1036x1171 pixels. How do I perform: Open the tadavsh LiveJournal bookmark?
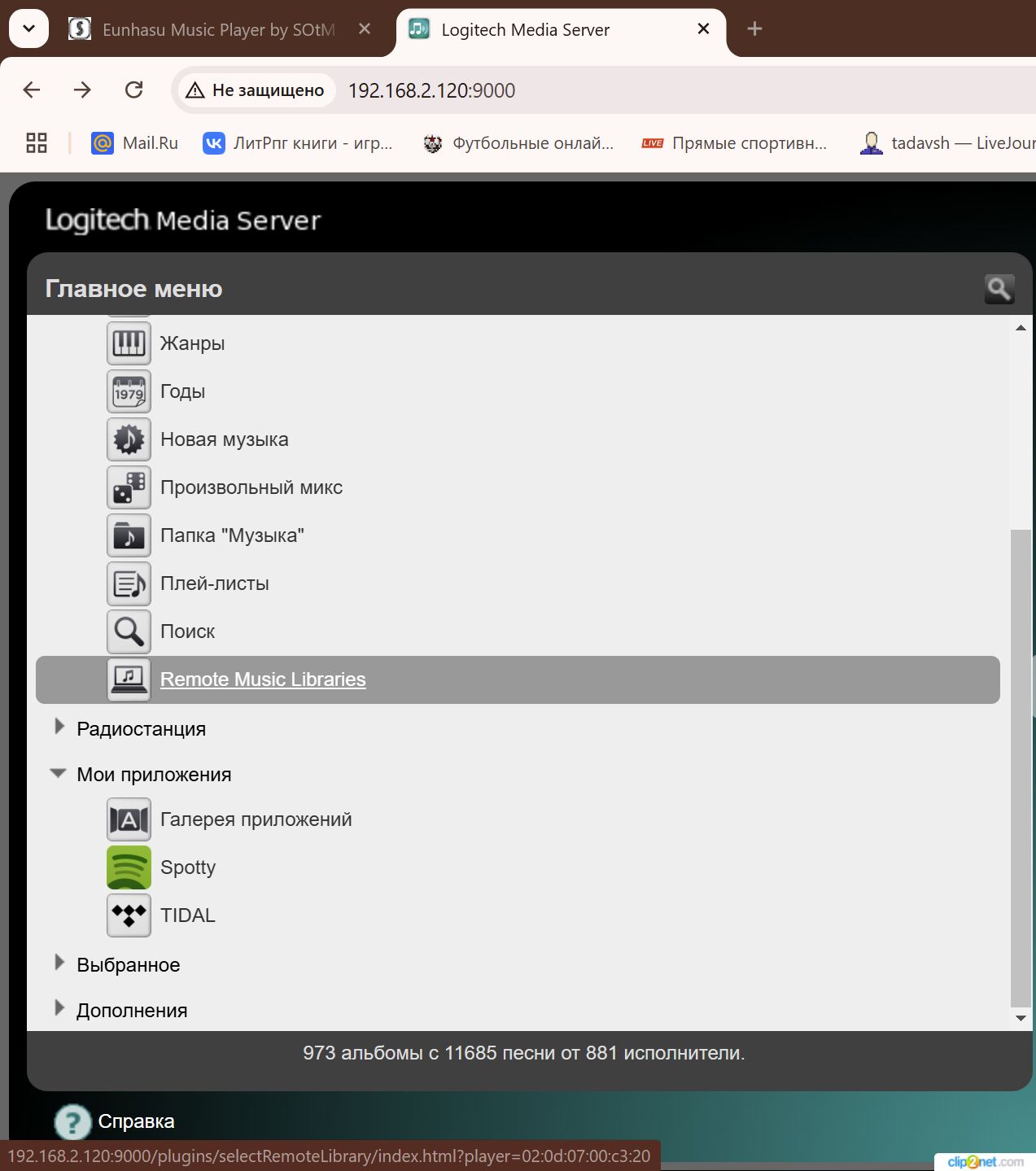(947, 143)
